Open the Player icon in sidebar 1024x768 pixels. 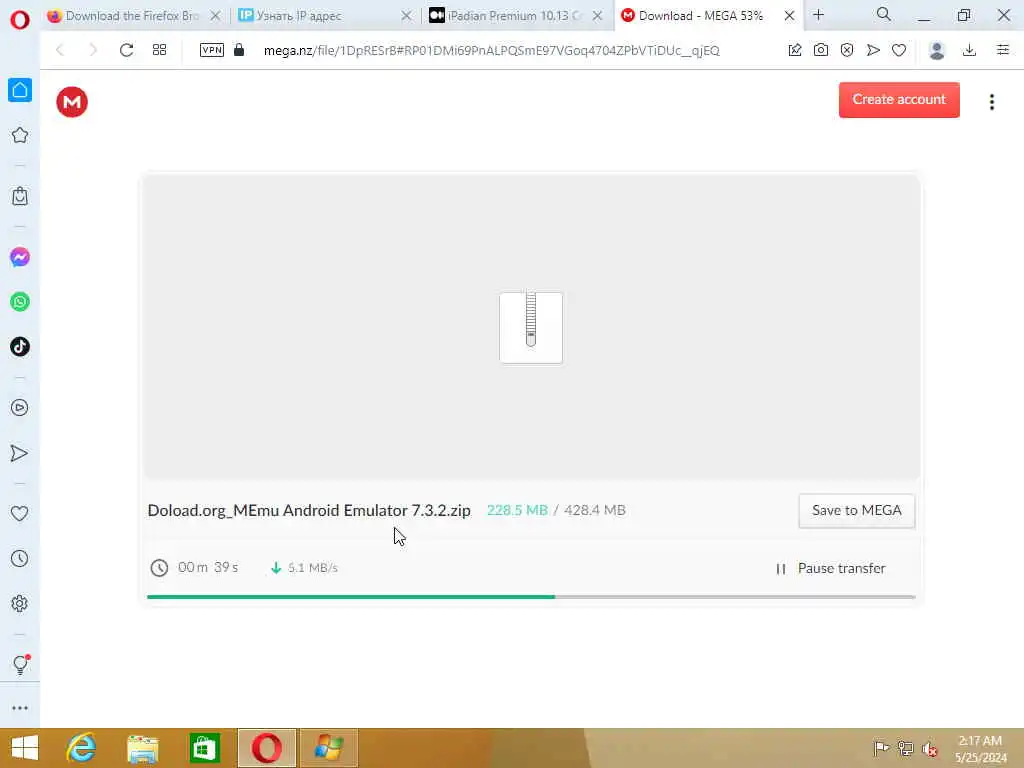pos(20,408)
